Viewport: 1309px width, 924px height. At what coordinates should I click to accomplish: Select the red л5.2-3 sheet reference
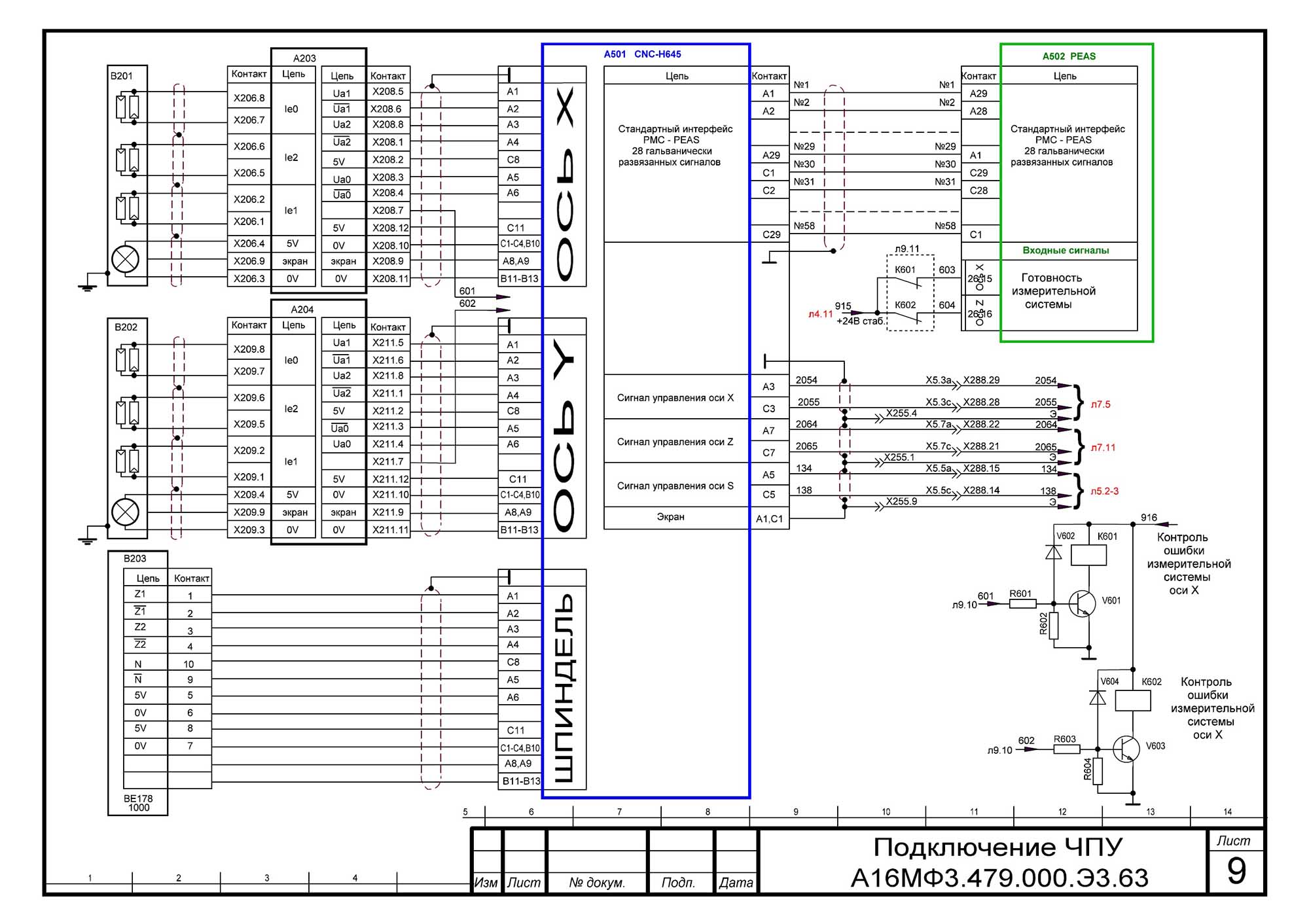[x=1104, y=491]
